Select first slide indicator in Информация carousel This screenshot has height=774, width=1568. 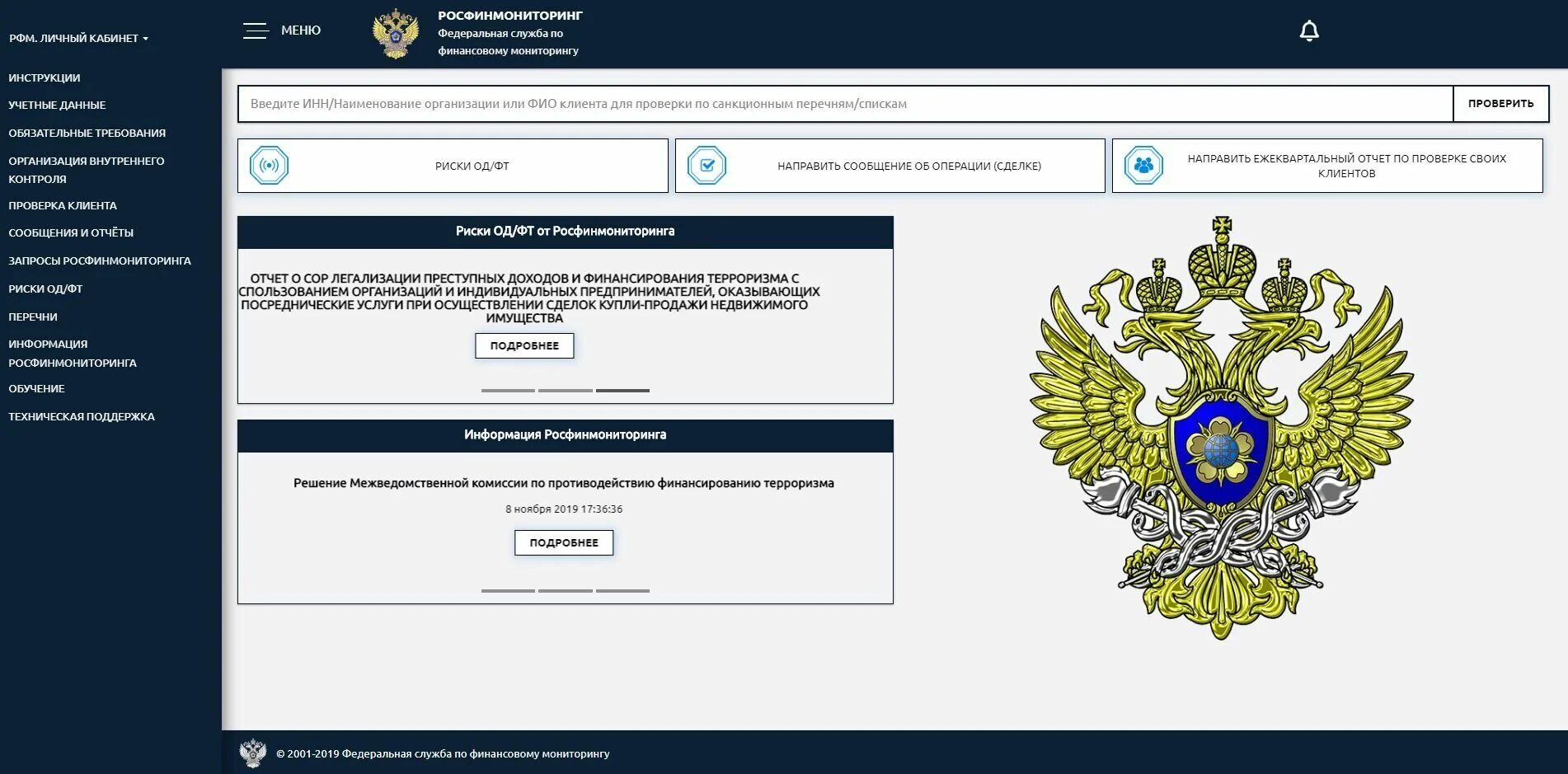click(508, 590)
